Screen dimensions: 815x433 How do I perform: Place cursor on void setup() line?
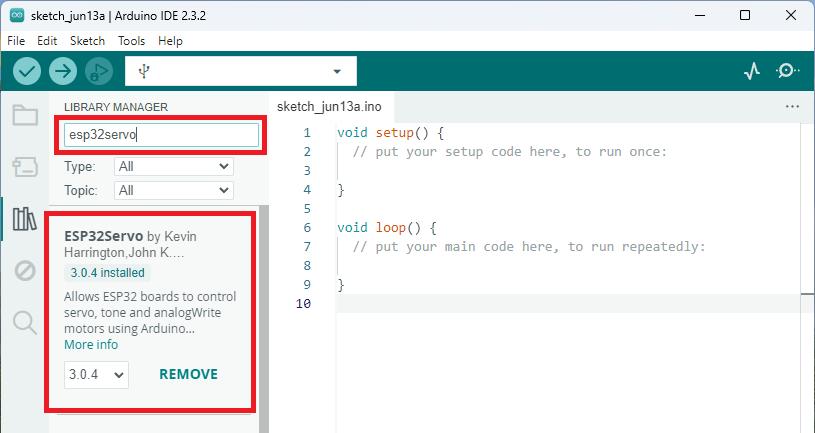(x=390, y=133)
